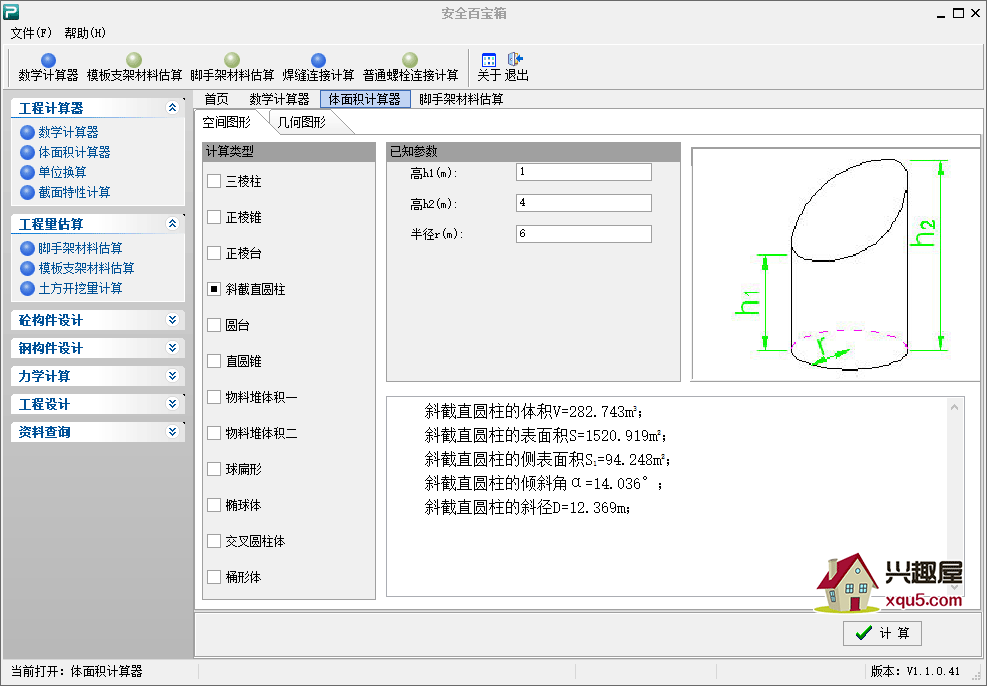The image size is (987, 686).
Task: Check the 桶形体 checkbox
Action: tap(214, 577)
